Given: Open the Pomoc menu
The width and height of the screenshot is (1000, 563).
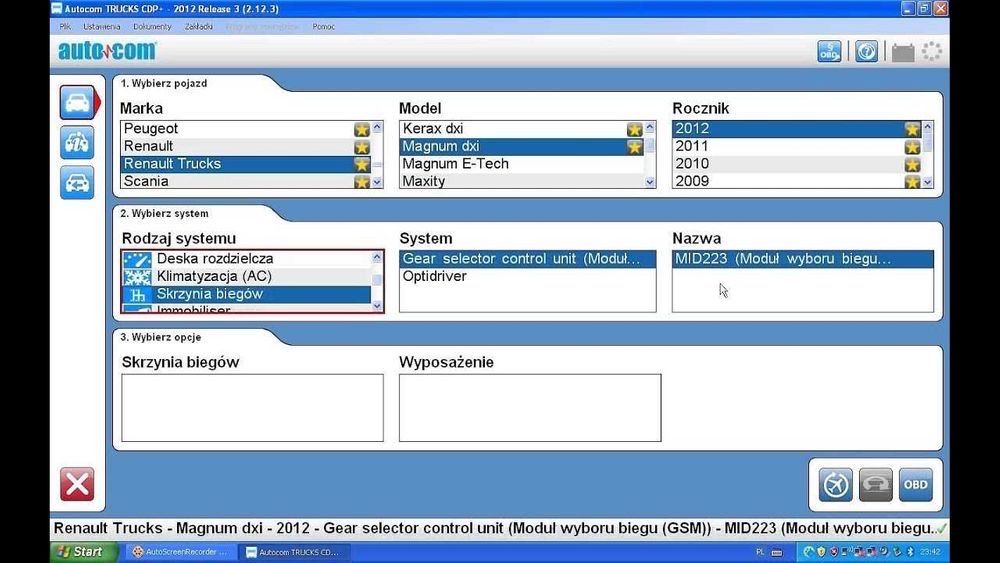Looking at the screenshot, I should 323,27.
